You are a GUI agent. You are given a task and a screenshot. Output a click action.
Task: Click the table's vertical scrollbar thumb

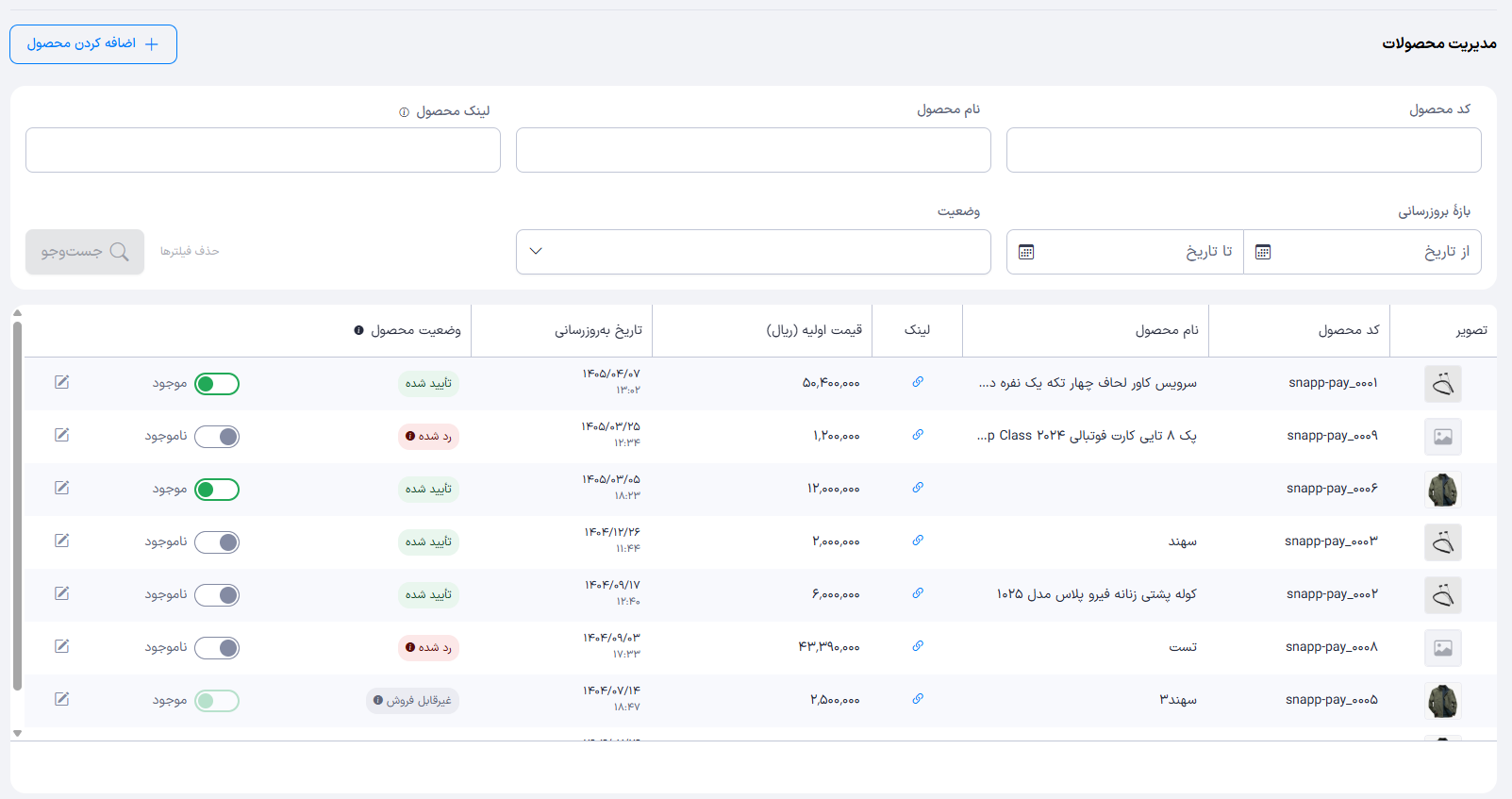[17, 507]
